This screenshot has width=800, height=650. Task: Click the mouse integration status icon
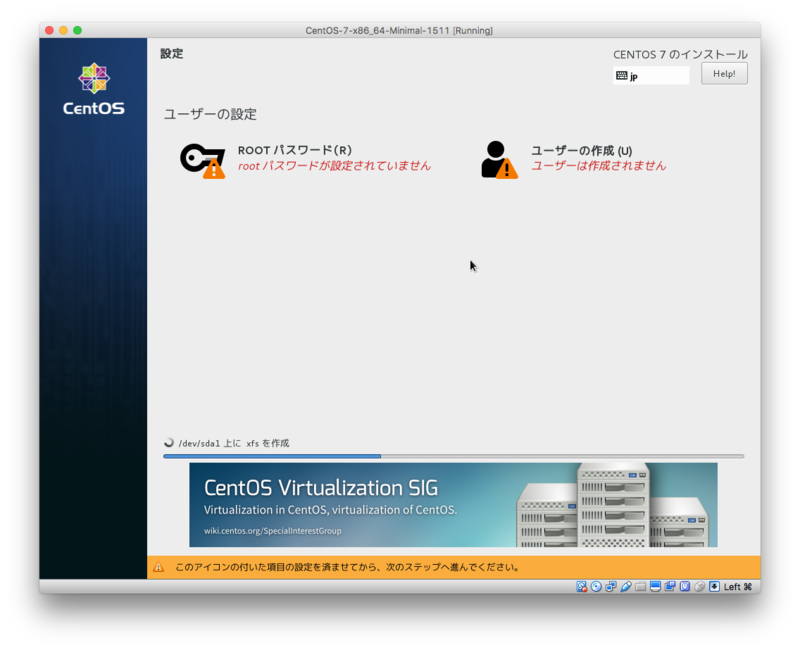click(700, 587)
